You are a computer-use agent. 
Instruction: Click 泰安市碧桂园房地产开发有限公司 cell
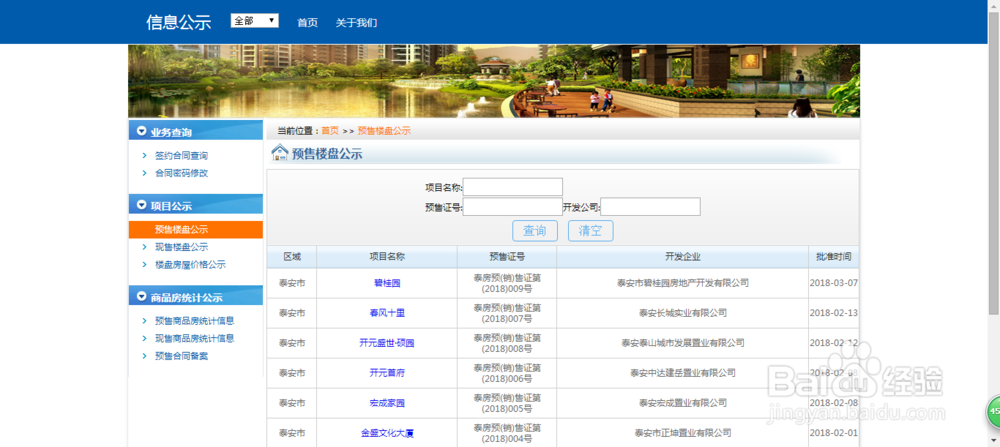(x=682, y=283)
